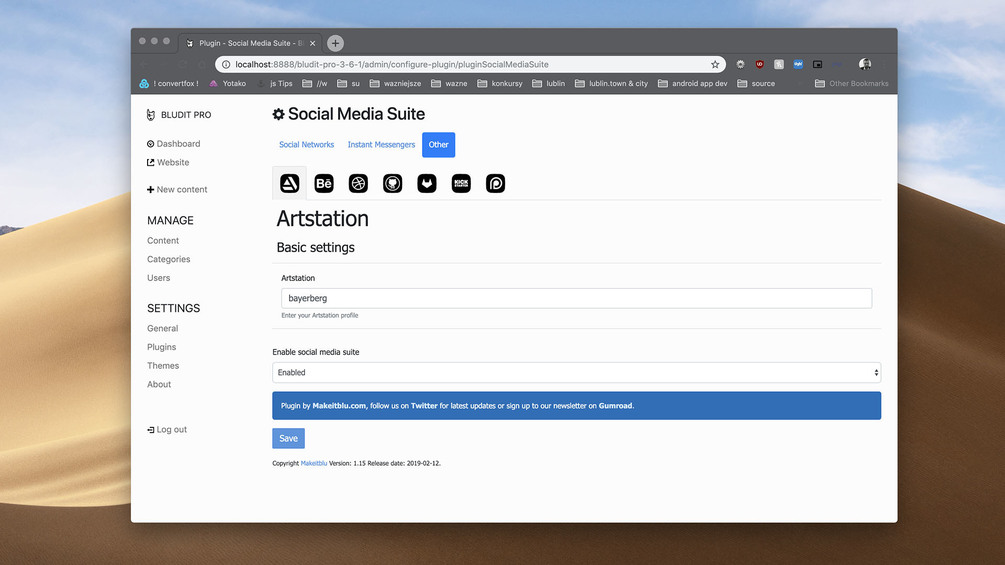Open General settings
The image size is (1005, 565).
162,329
